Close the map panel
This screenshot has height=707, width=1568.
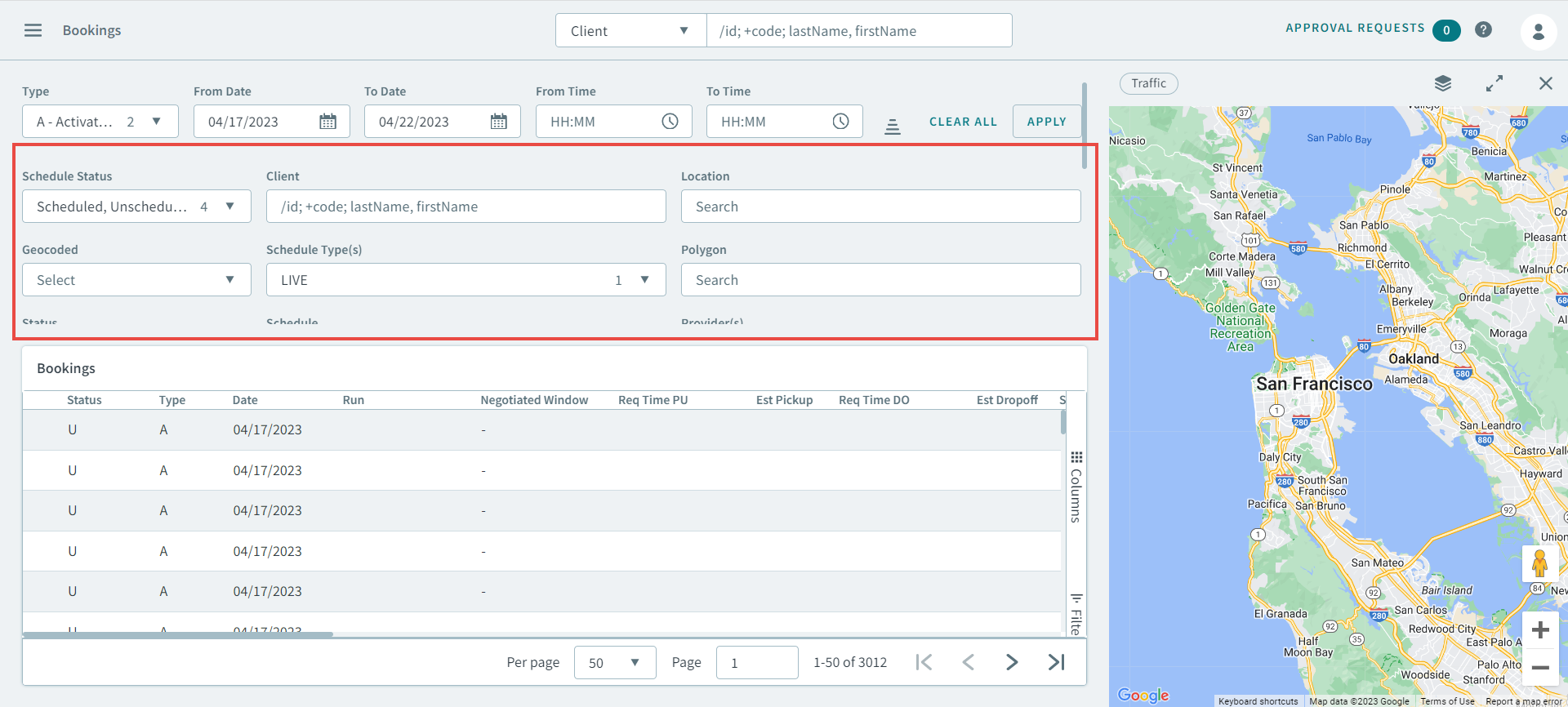click(1545, 83)
